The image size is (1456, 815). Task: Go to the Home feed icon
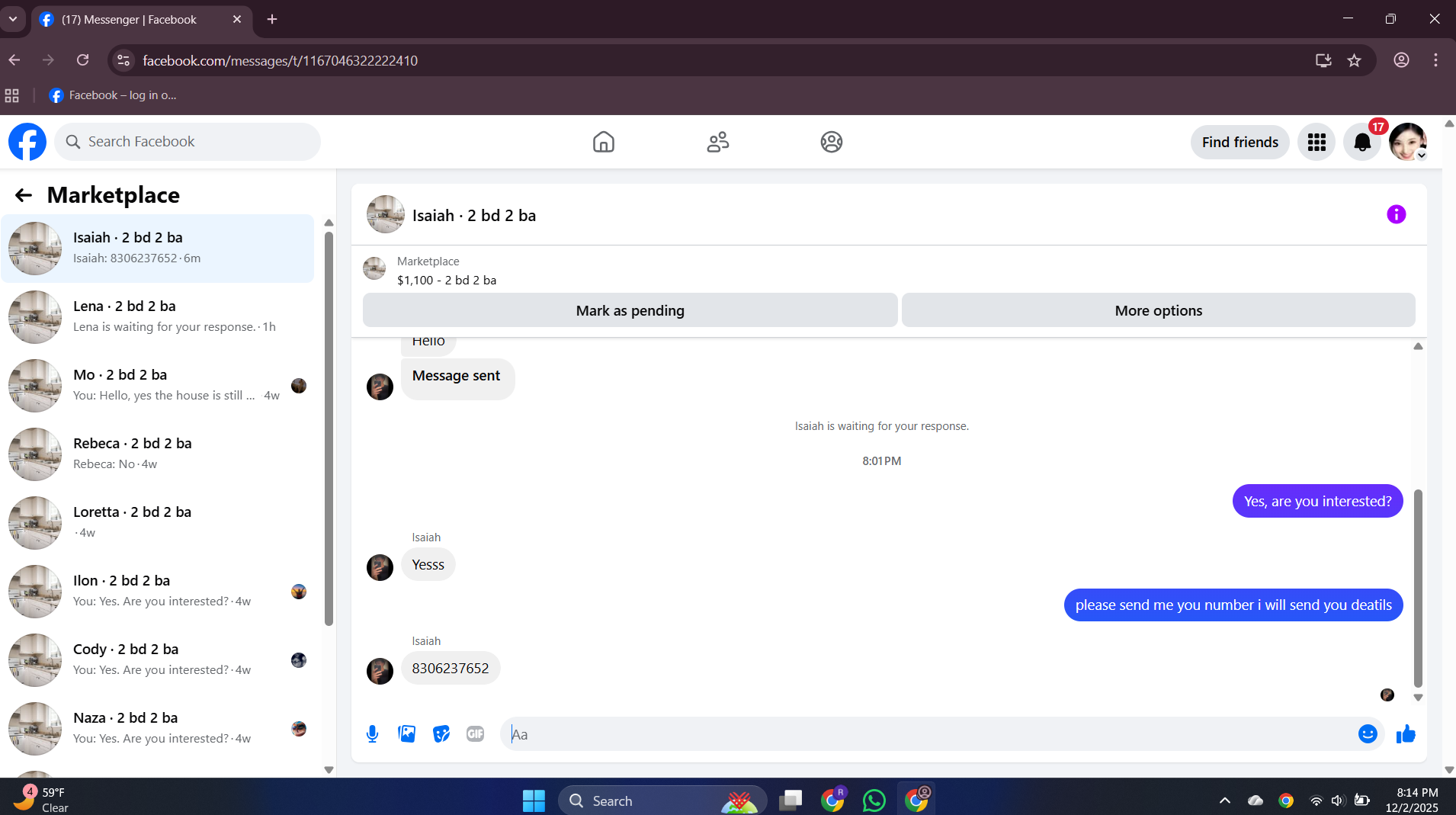point(603,142)
